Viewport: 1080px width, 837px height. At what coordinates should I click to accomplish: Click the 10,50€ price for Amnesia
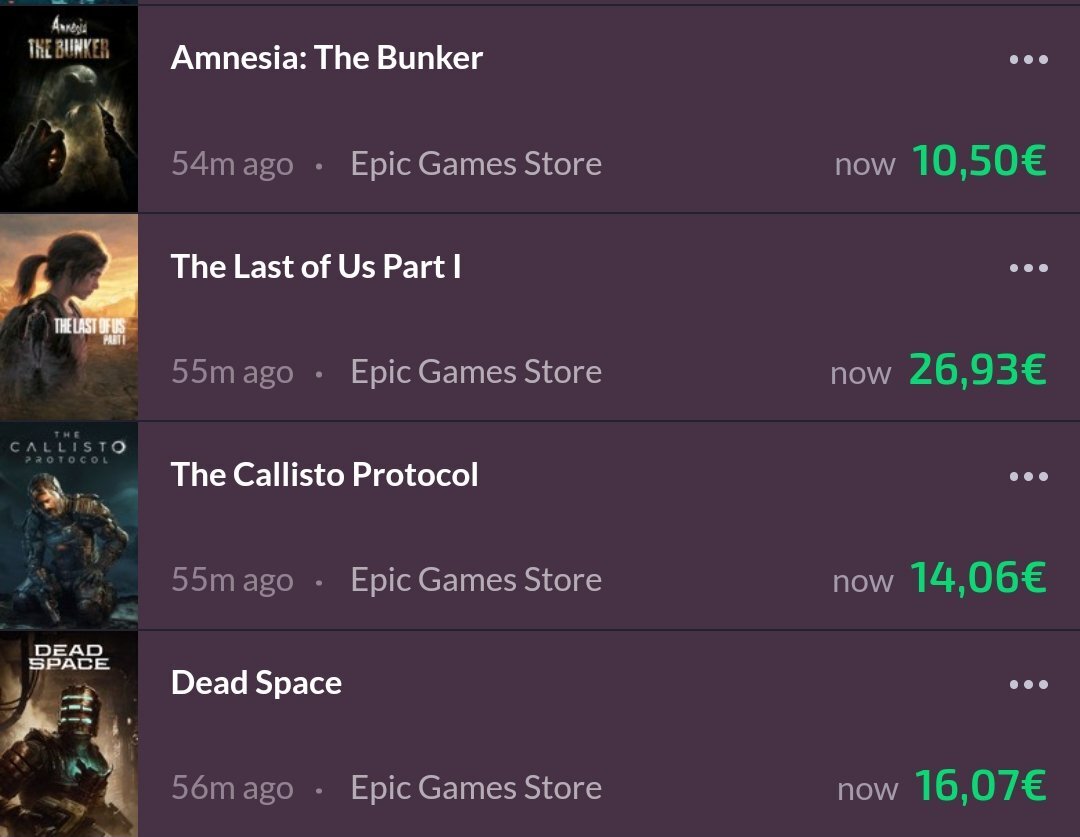pos(979,162)
